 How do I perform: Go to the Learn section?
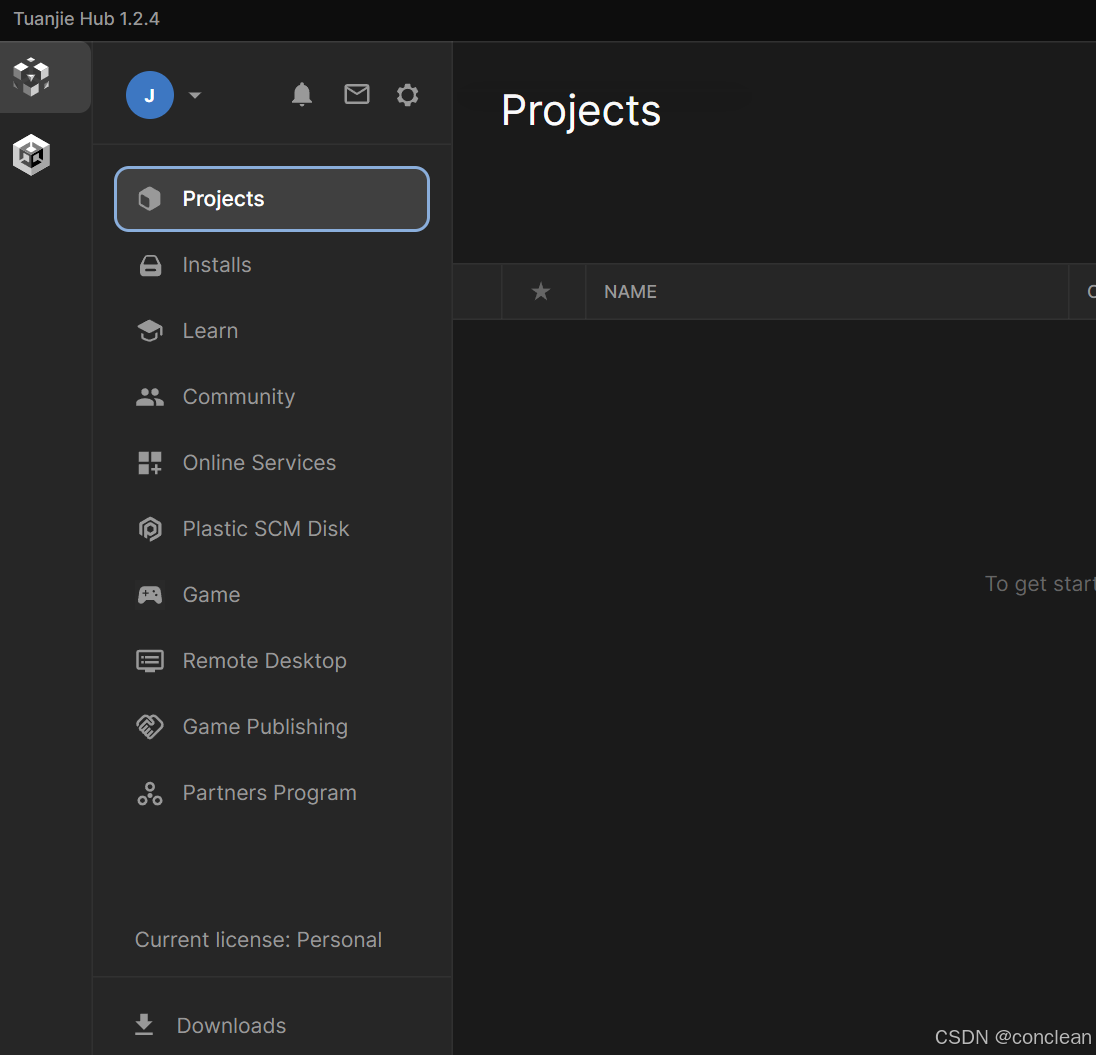[272, 331]
